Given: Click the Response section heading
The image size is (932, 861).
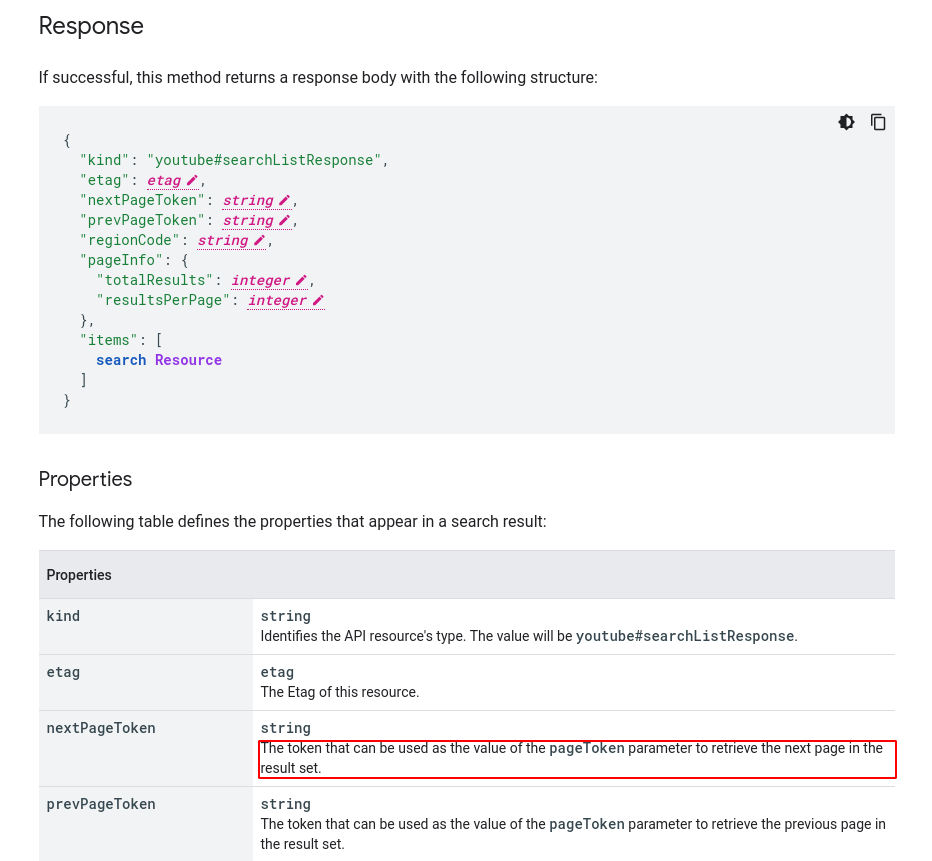Looking at the screenshot, I should coord(91,26).
